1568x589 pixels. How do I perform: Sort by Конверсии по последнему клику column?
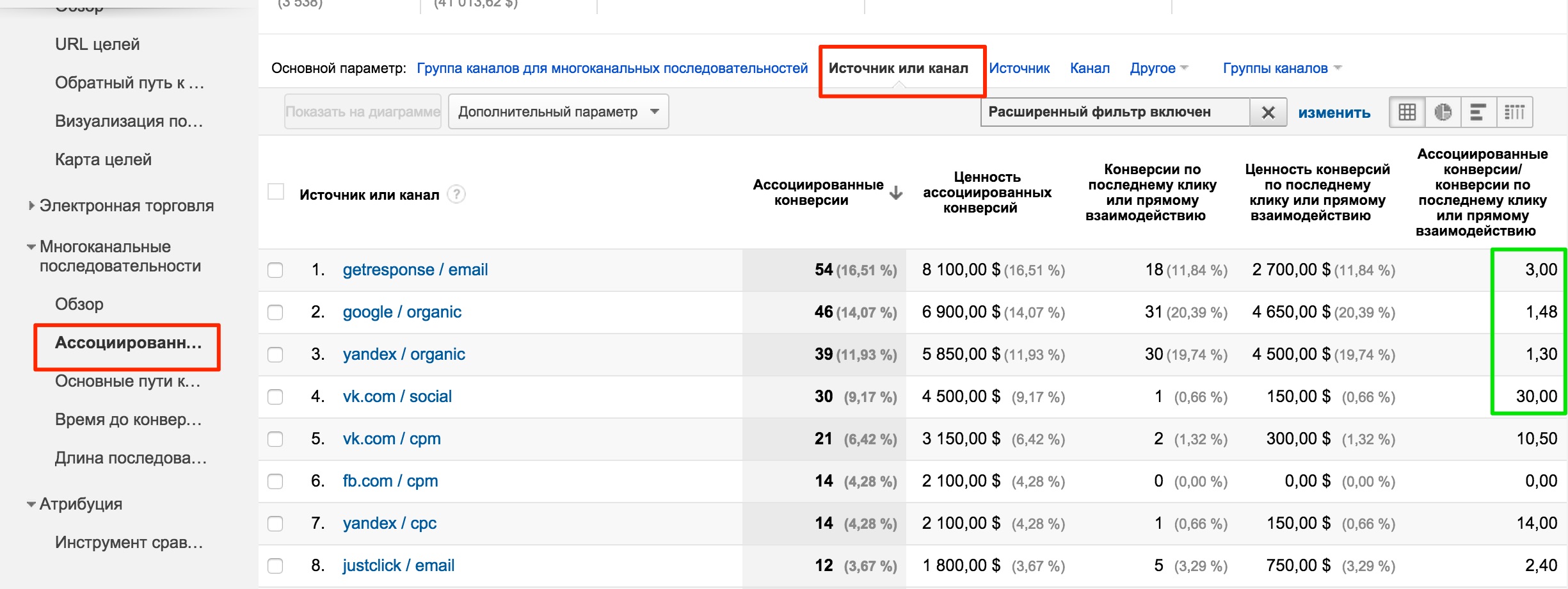pyautogui.click(x=1151, y=192)
